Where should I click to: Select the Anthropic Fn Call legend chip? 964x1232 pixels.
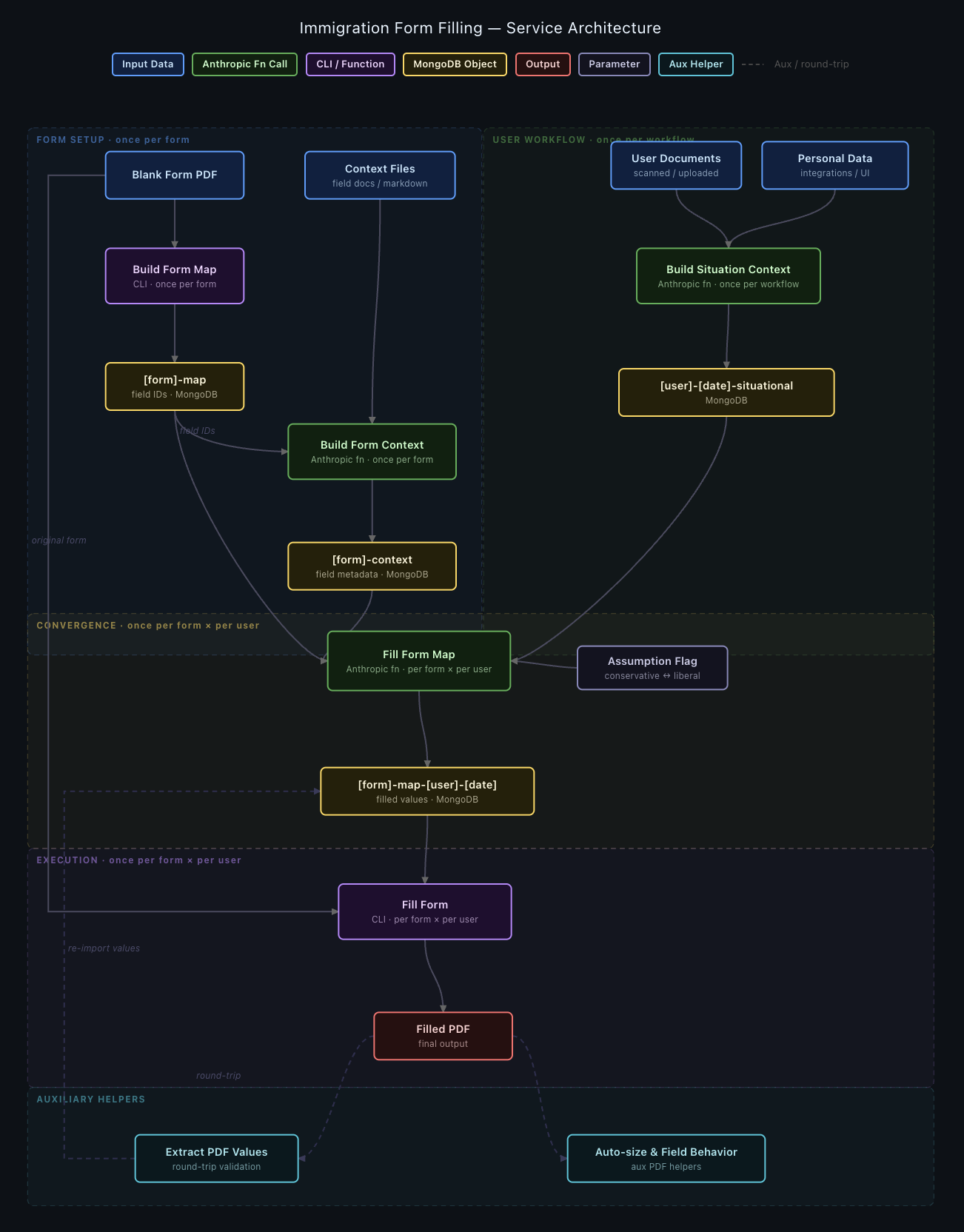click(x=244, y=64)
